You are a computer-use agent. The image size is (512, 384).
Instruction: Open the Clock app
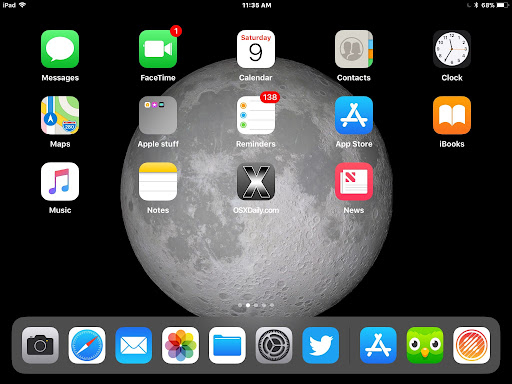pyautogui.click(x=452, y=49)
